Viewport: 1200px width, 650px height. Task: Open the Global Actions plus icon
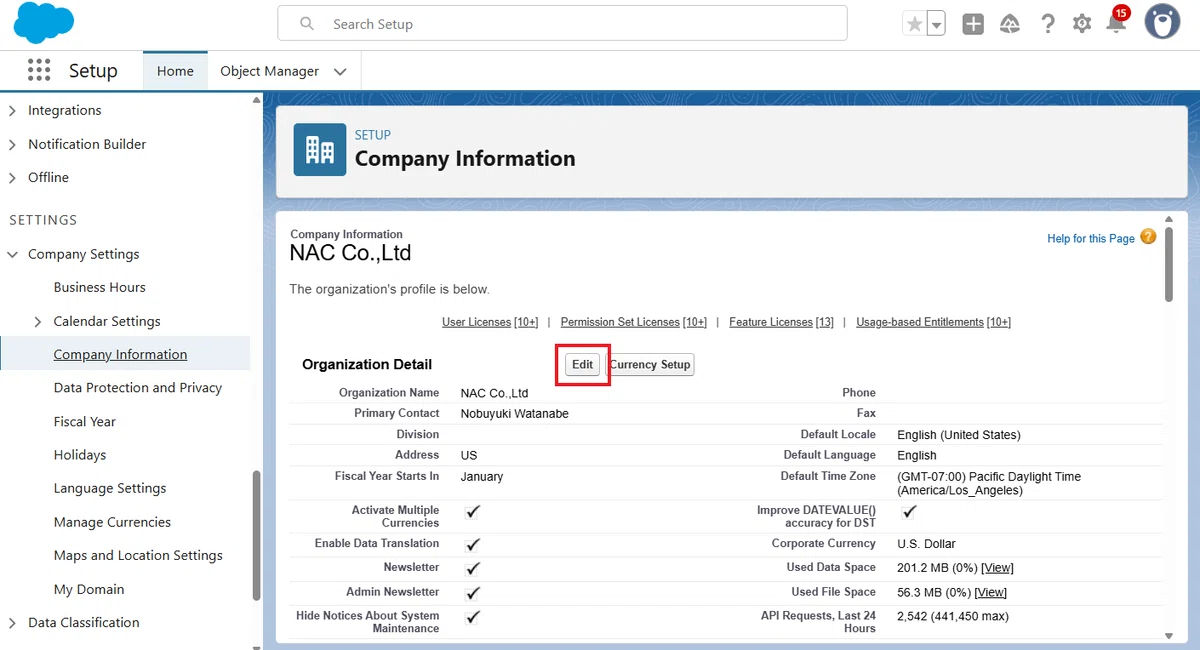pos(973,24)
